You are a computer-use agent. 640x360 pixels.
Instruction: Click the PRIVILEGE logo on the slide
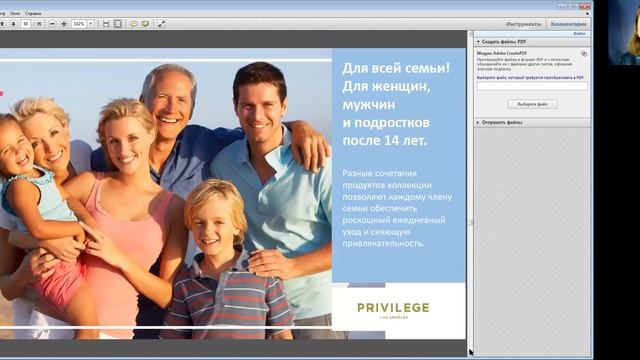pos(393,310)
